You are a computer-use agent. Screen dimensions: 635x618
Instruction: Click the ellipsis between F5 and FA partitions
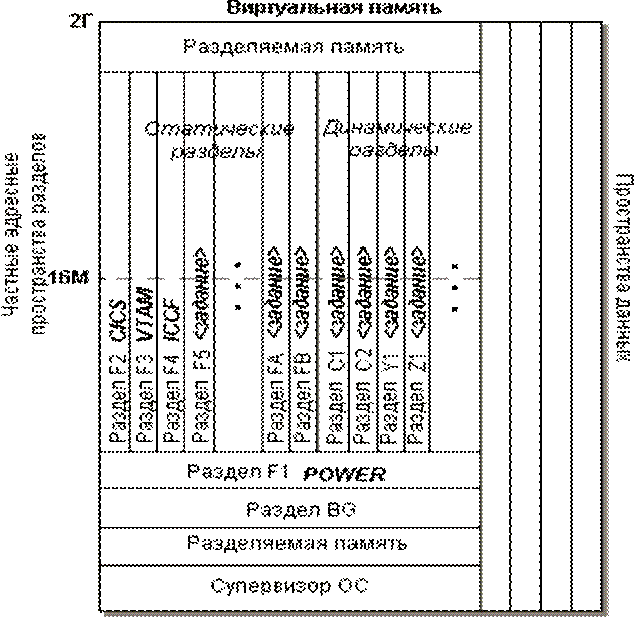(x=238, y=286)
